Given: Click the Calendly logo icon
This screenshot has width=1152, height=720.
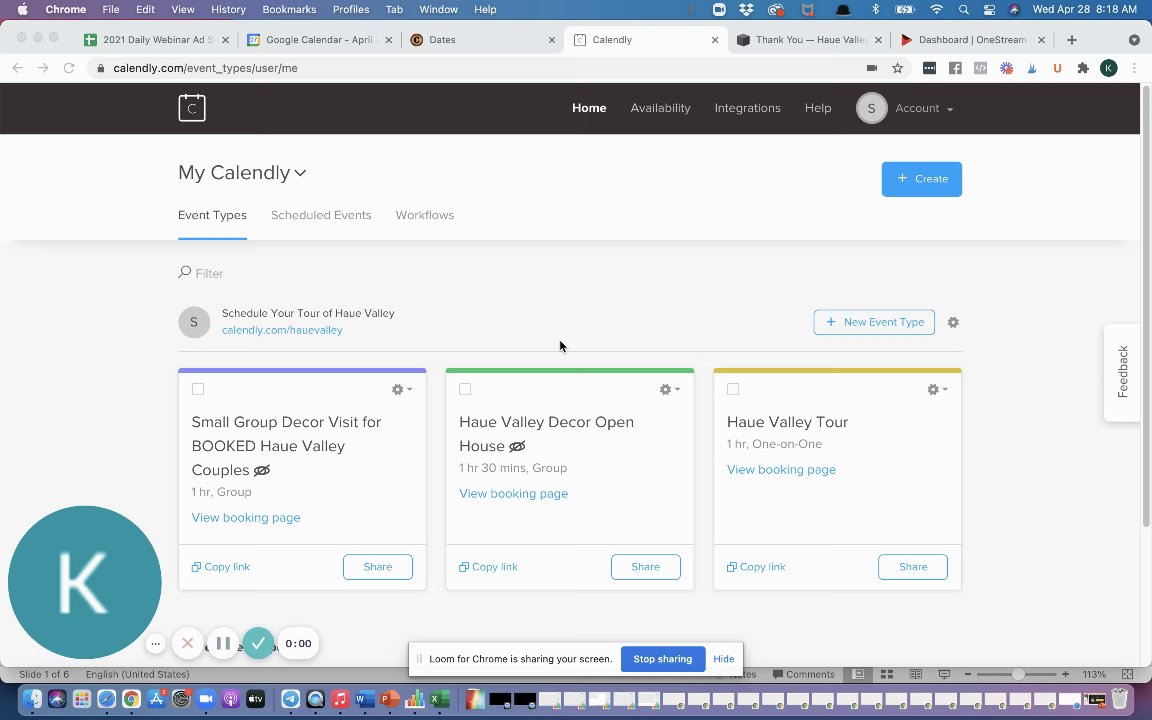Looking at the screenshot, I should [192, 108].
